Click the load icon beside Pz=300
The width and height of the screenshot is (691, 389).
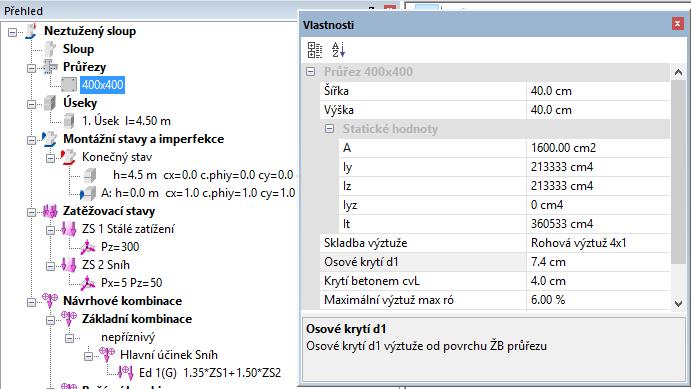[88, 247]
